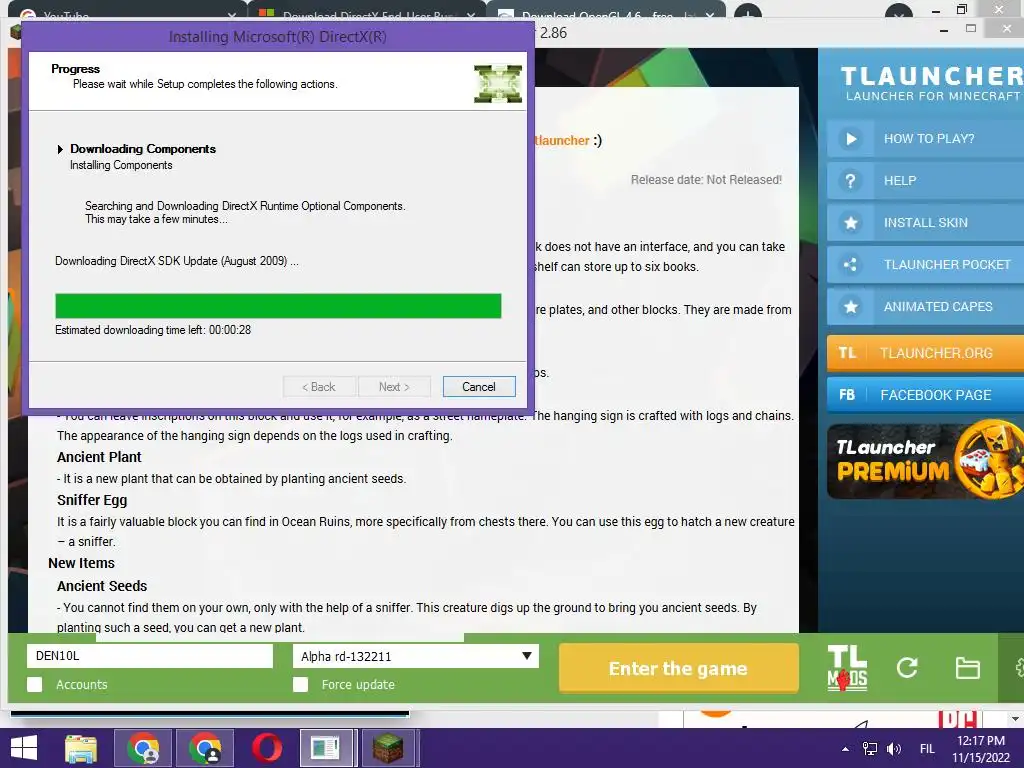Click the Sniffer Egg heading
Image resolution: width=1024 pixels, height=768 pixels.
[92, 500]
